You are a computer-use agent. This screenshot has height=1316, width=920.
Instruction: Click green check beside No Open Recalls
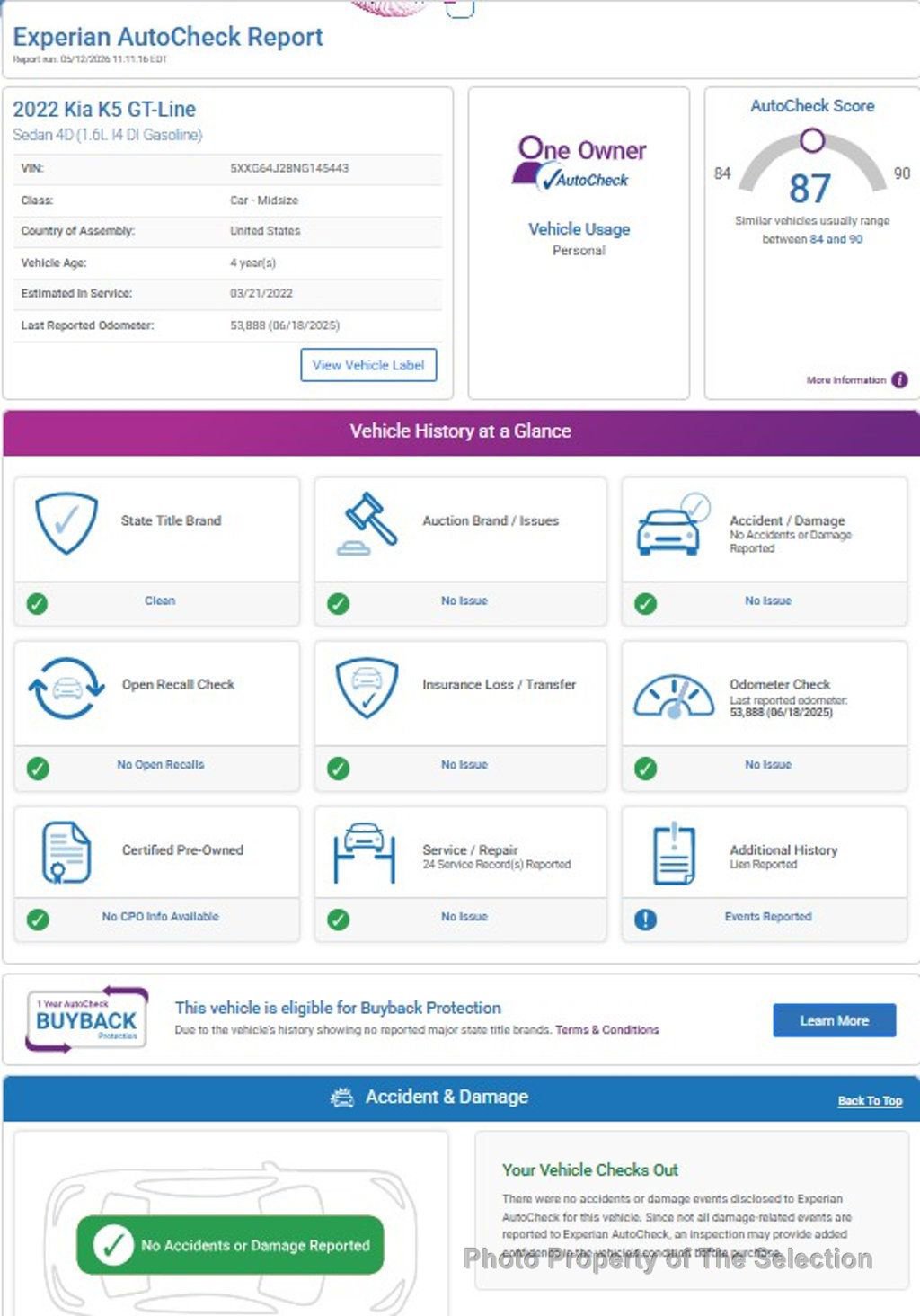[x=37, y=769]
